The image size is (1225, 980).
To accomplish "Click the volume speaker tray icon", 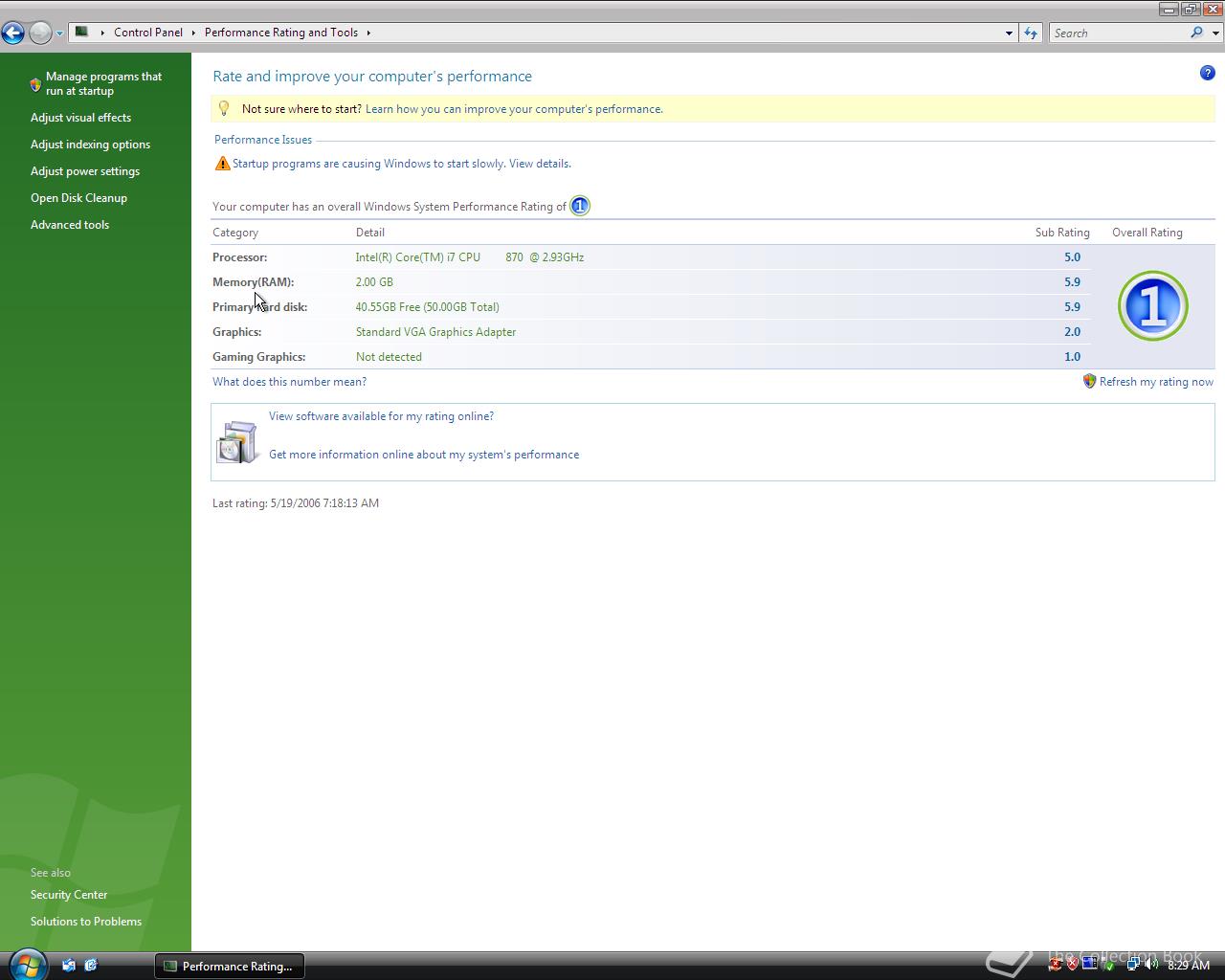I will [x=1150, y=965].
